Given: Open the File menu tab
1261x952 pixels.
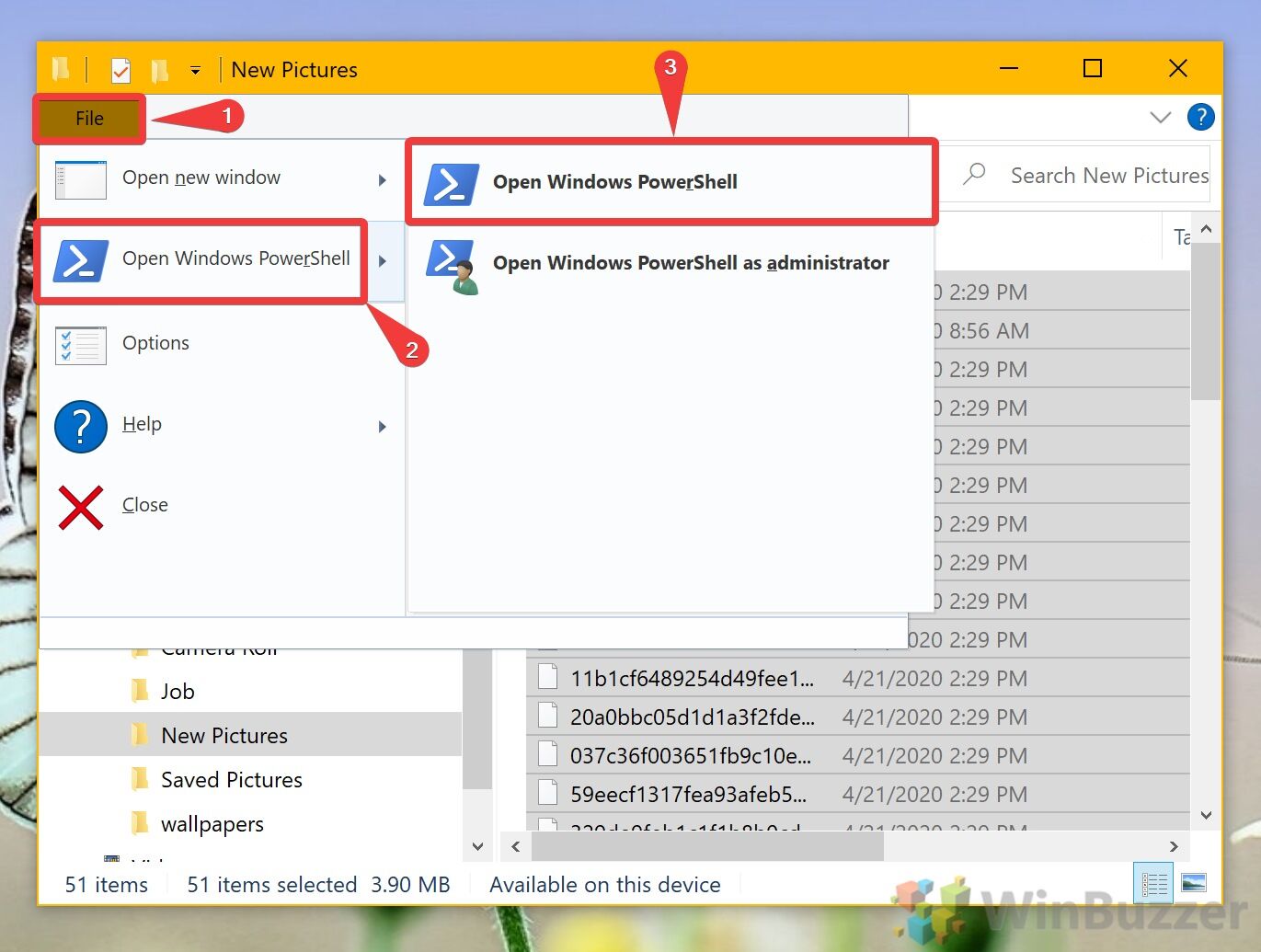Looking at the screenshot, I should click(89, 119).
